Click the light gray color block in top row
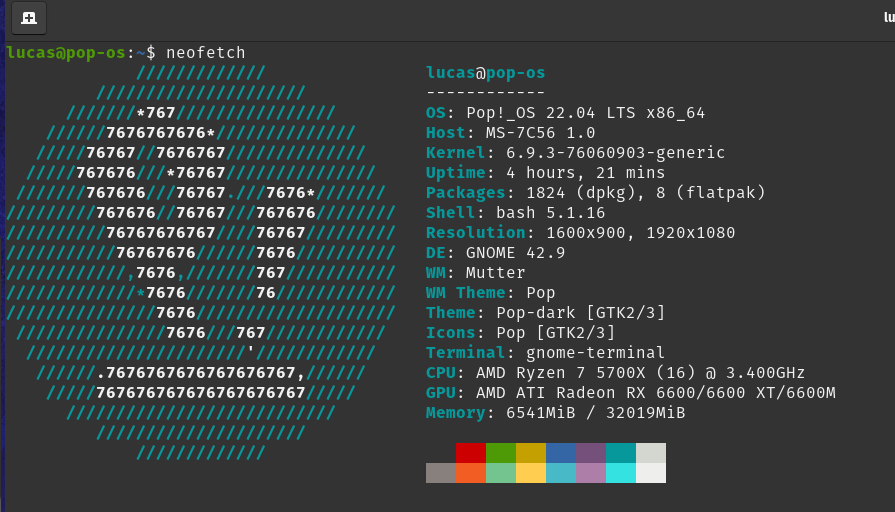This screenshot has width=895, height=512. [651, 453]
